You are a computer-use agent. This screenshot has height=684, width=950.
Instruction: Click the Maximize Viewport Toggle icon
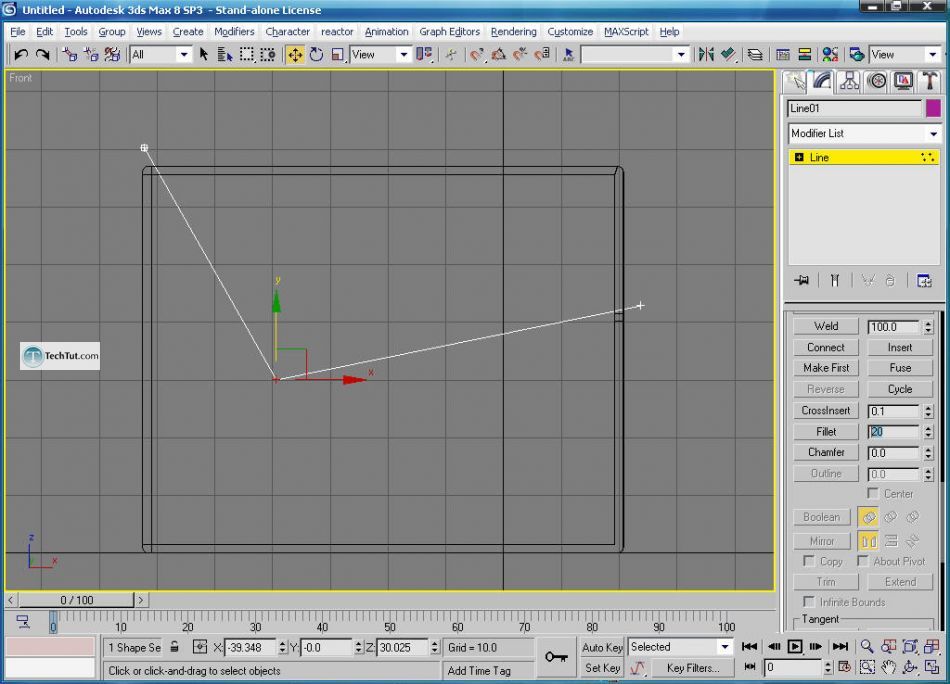(x=931, y=667)
